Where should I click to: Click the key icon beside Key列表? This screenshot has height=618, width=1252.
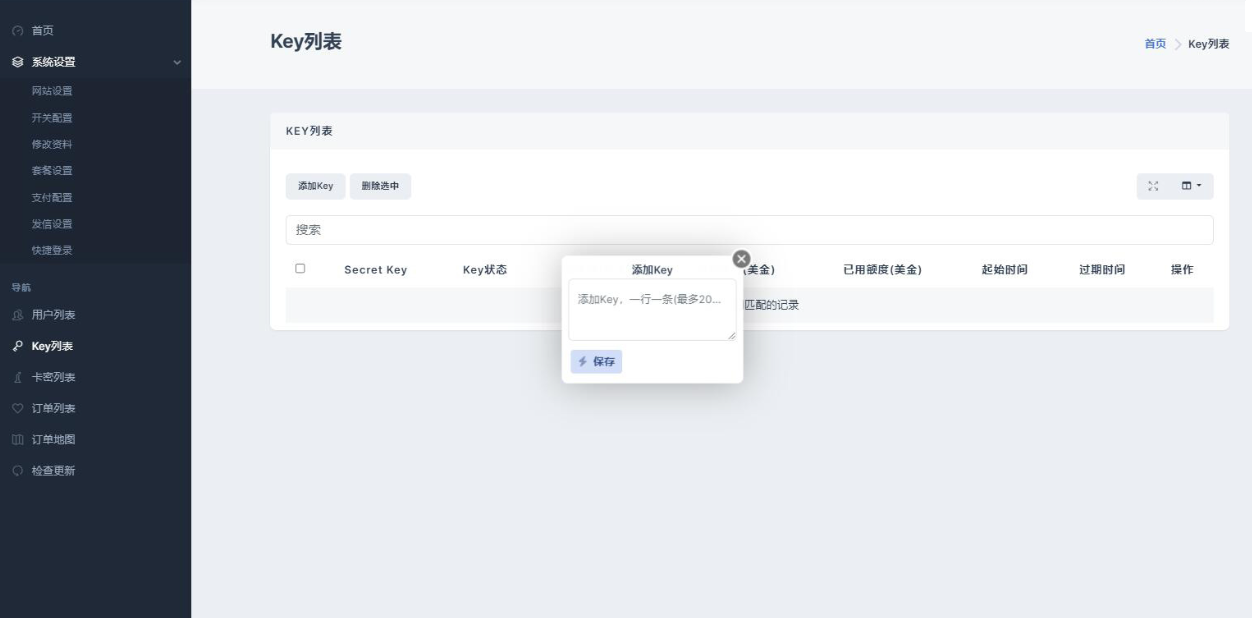pyautogui.click(x=17, y=347)
